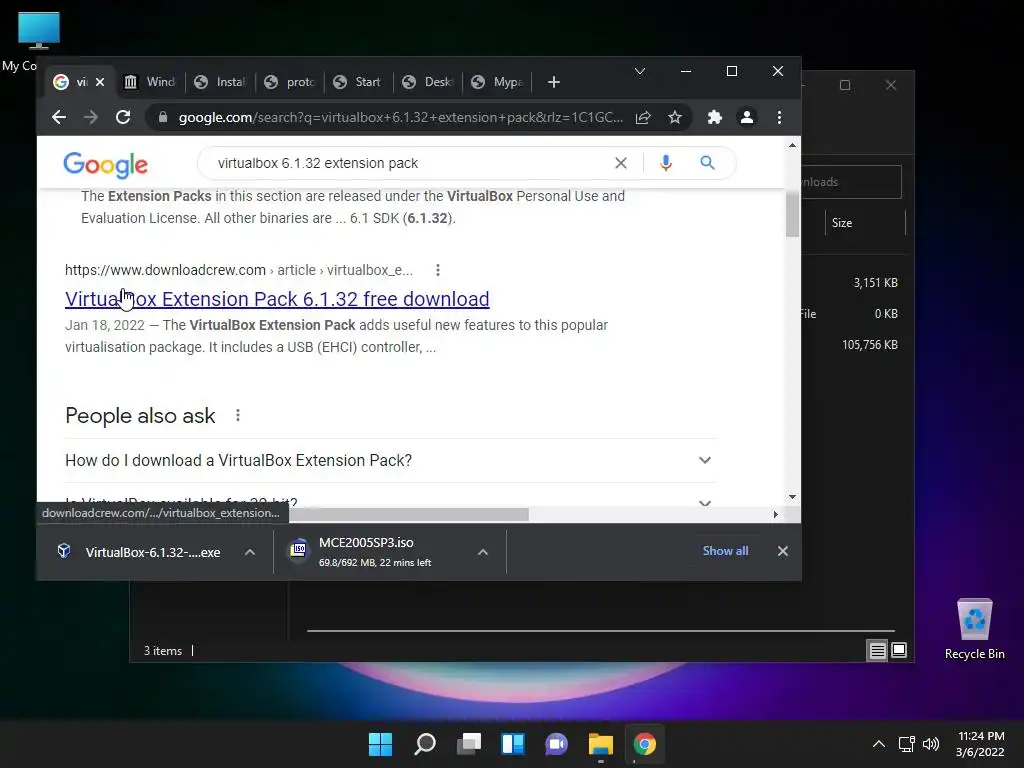The image size is (1024, 768).
Task: Click Chrome icon on taskbar
Action: [x=645, y=744]
